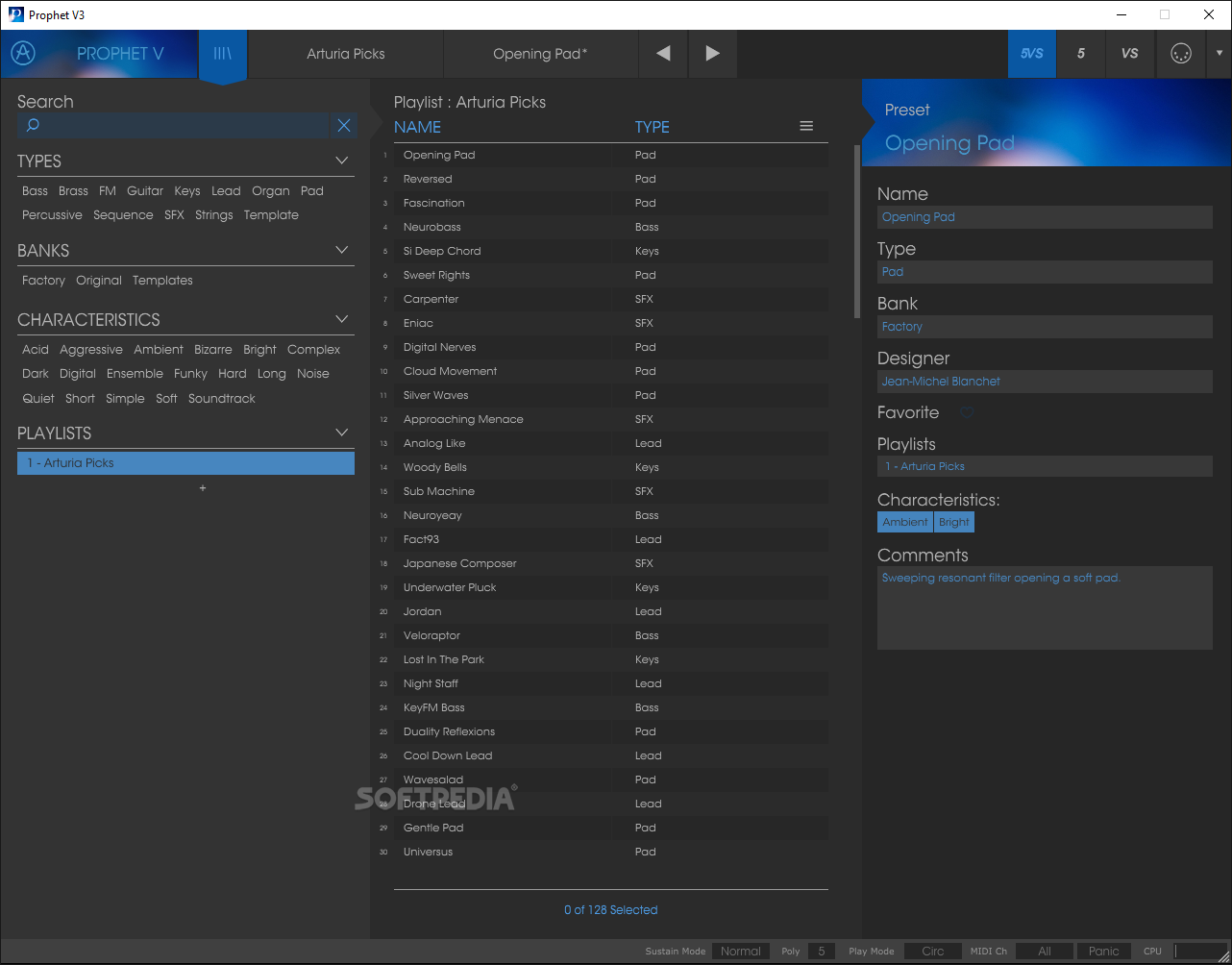
Task: Click the search magnifier icon
Action: point(33,125)
